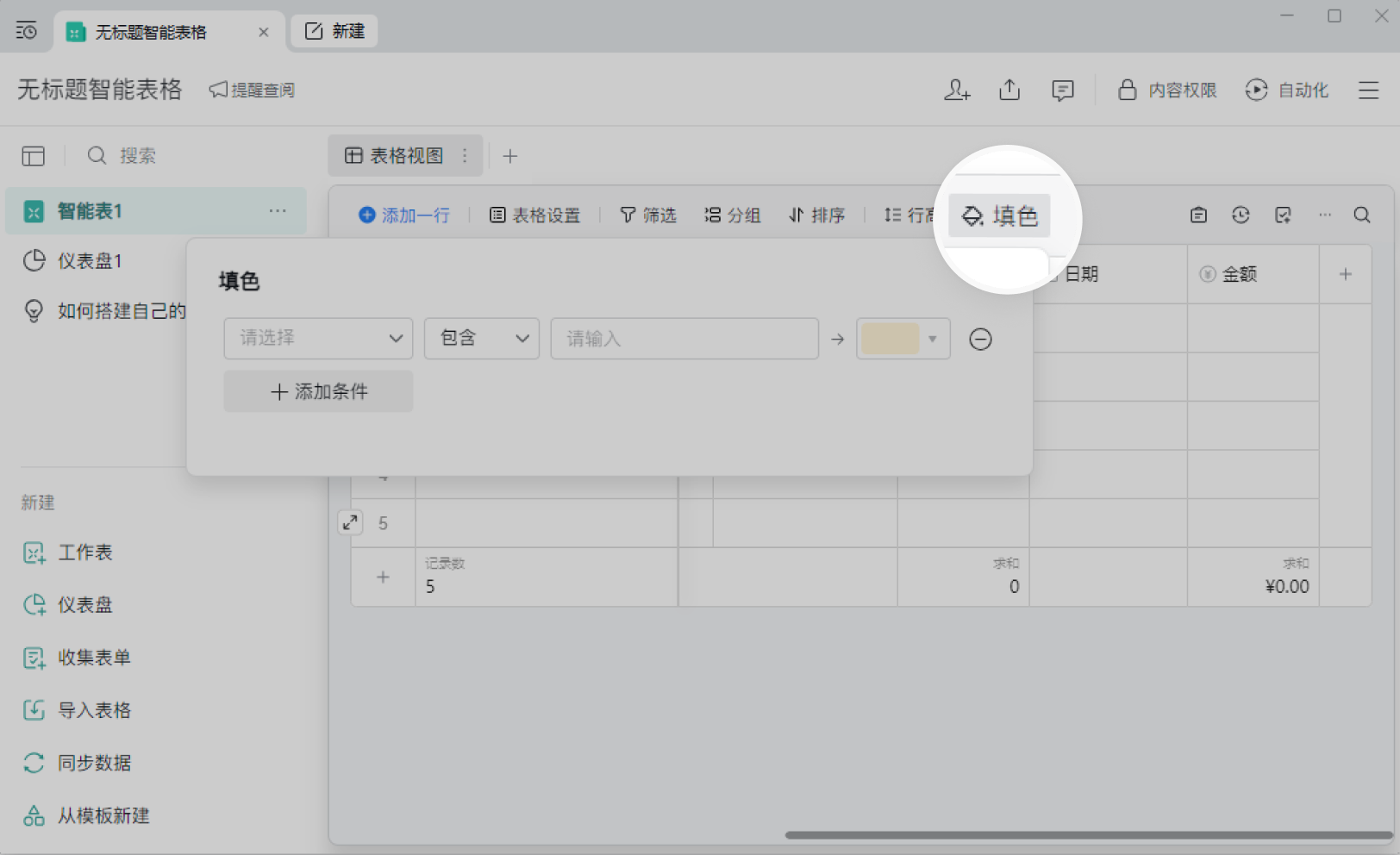The image size is (1400, 855).
Task: Create a new 工作表
Action: pyautogui.click(x=68, y=552)
